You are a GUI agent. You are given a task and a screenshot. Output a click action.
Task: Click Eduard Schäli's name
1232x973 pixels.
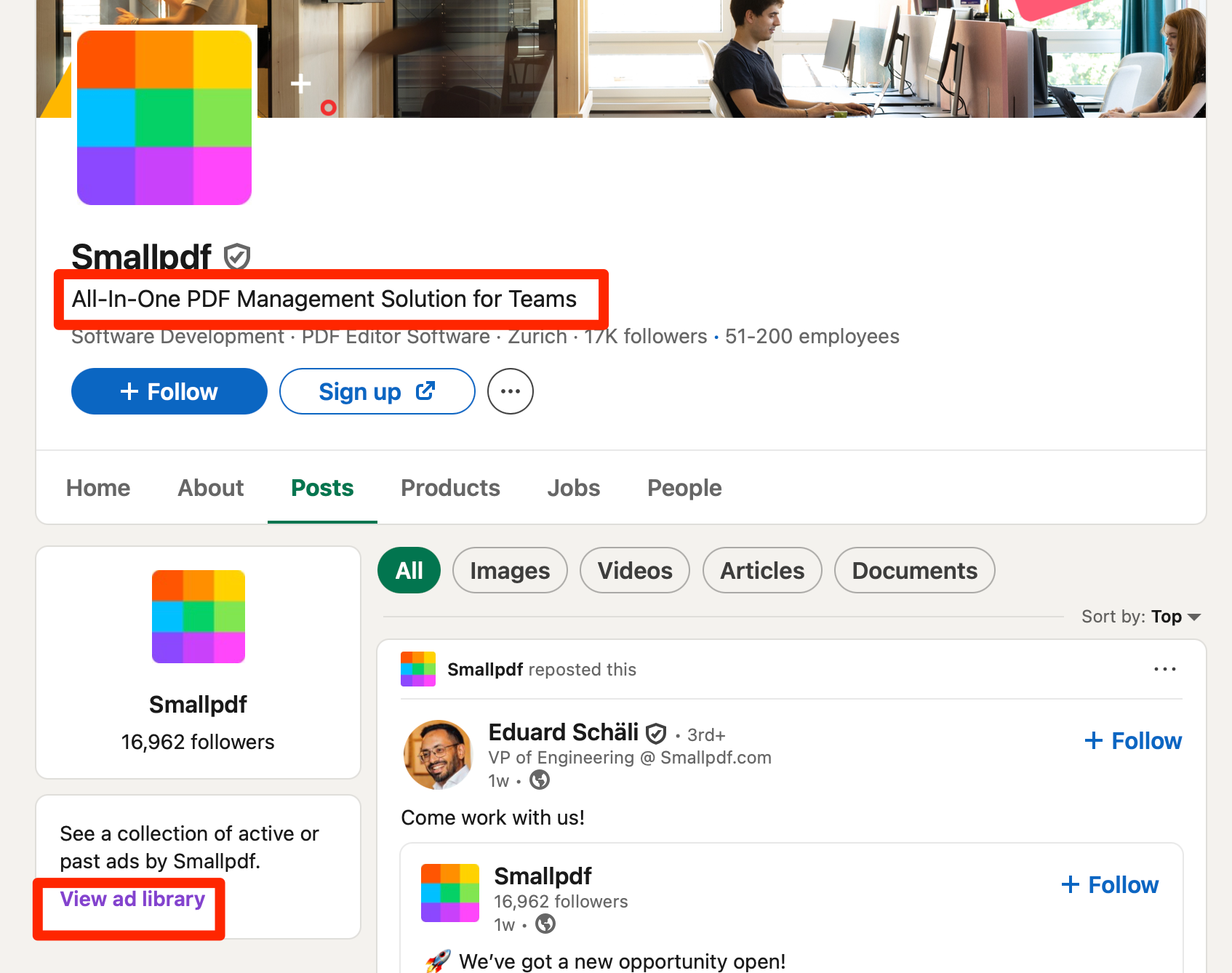(564, 732)
